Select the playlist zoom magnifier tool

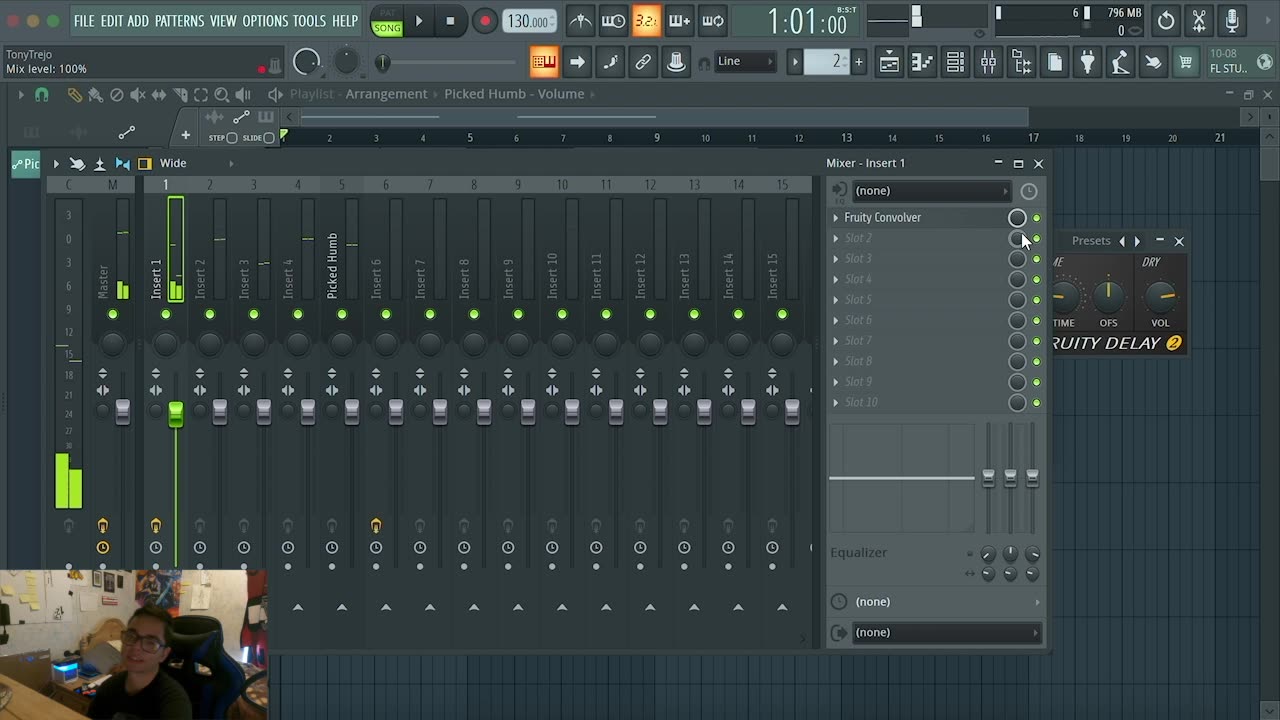click(x=221, y=95)
